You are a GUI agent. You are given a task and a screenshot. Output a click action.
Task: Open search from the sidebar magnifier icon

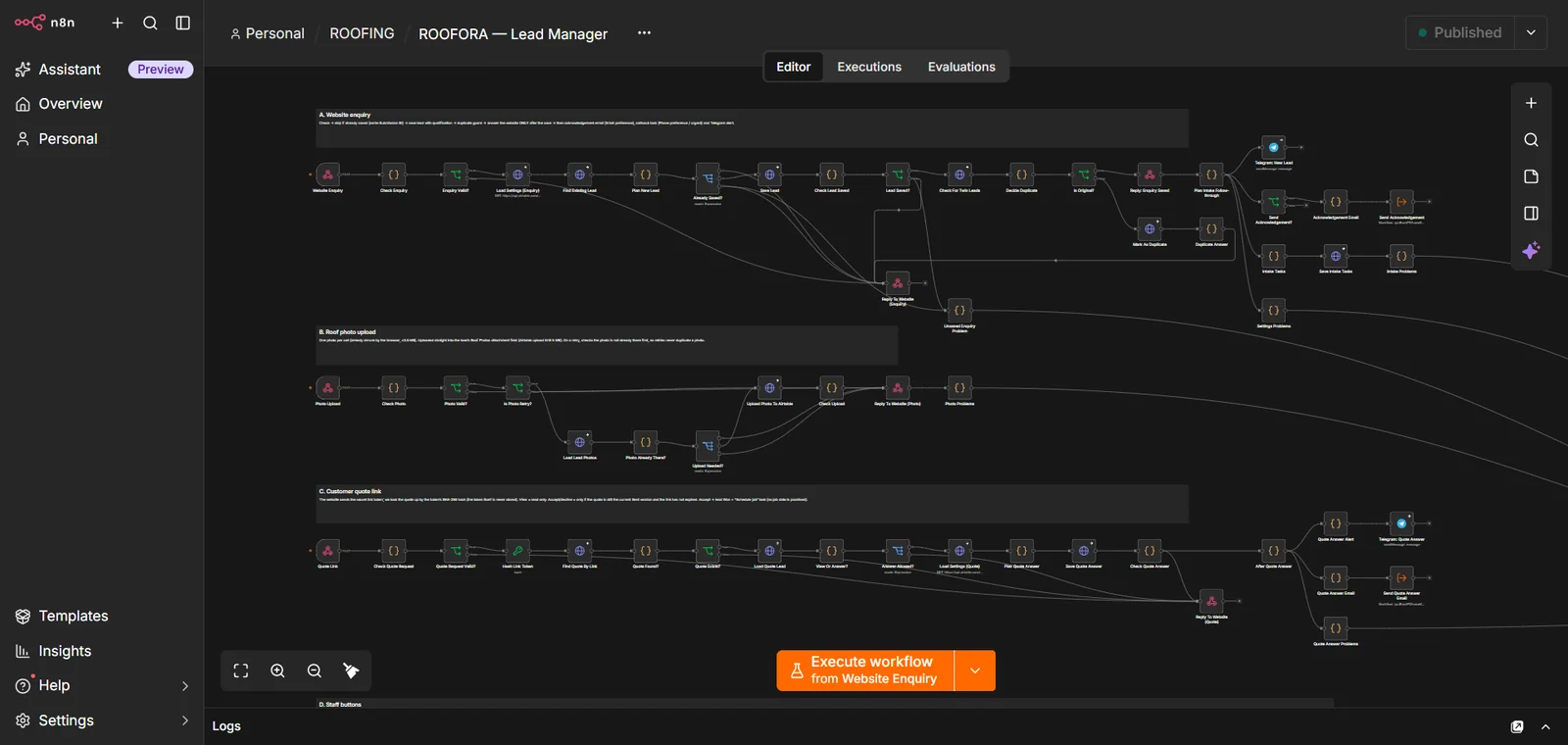coord(150,23)
